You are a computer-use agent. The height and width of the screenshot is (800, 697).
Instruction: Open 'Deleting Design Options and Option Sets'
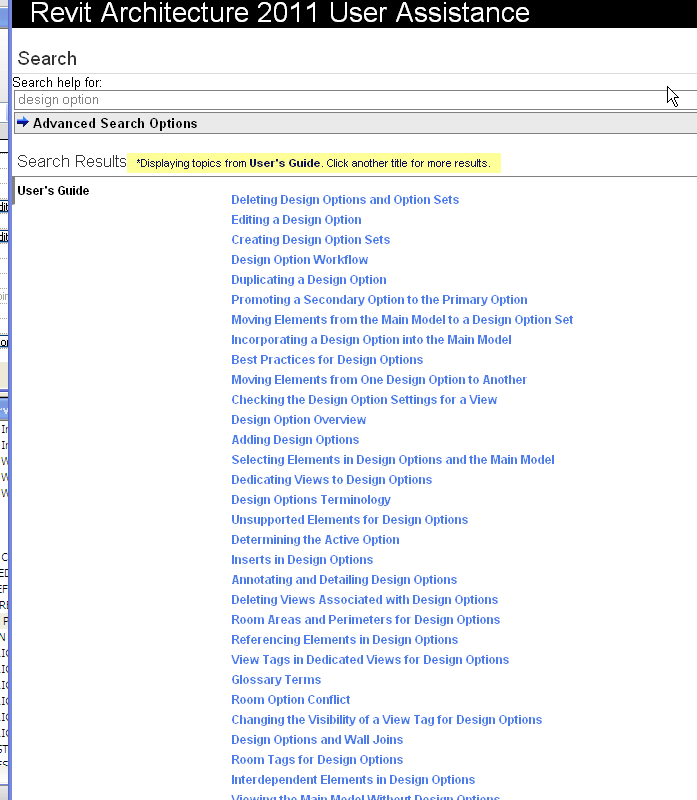coord(345,200)
